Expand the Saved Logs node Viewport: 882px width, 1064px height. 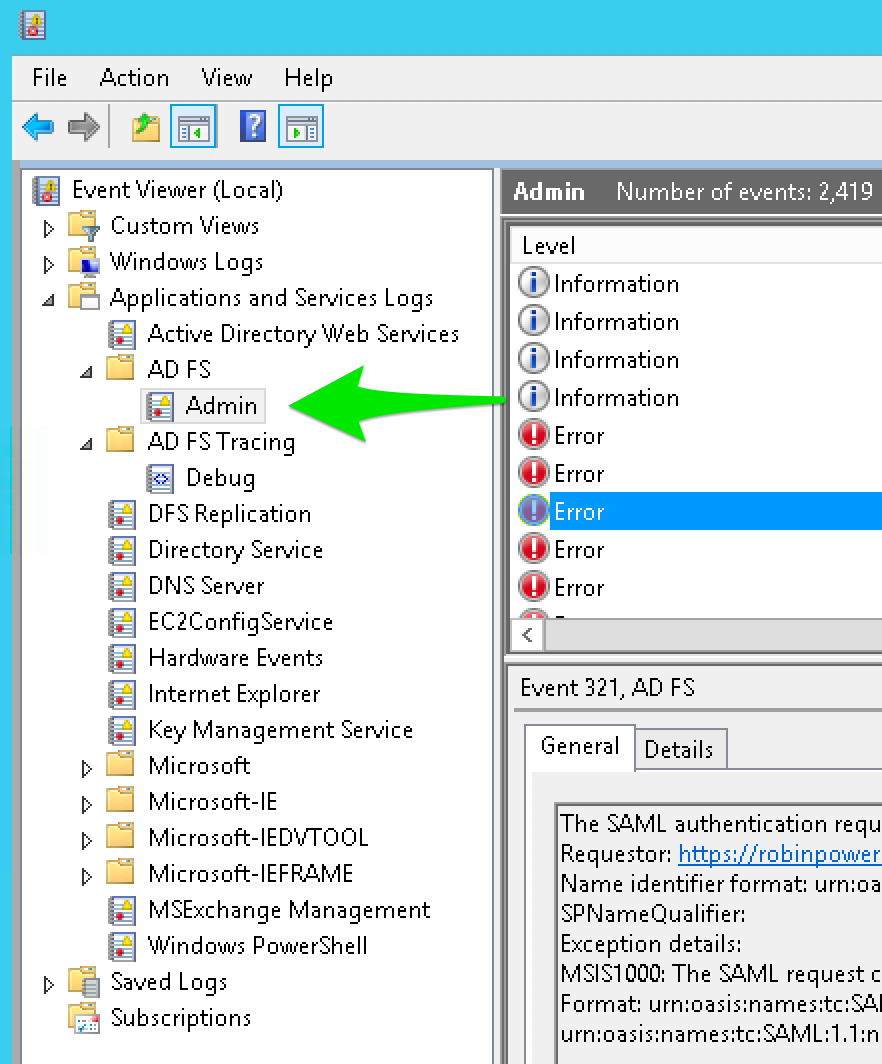tap(48, 984)
